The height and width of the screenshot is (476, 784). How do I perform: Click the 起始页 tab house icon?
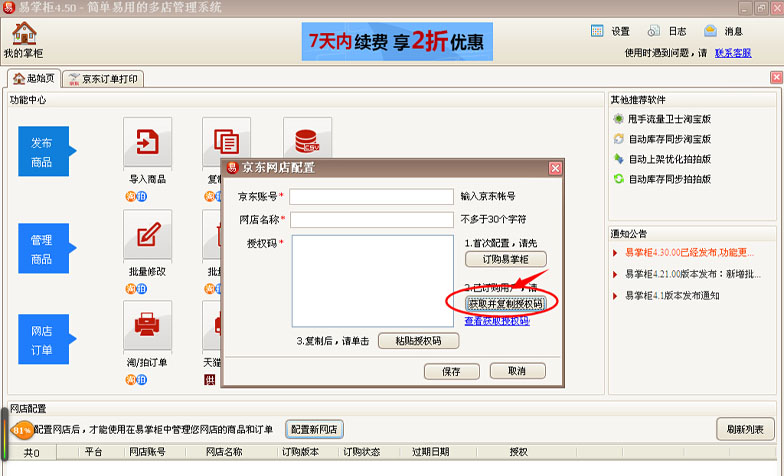[19, 78]
